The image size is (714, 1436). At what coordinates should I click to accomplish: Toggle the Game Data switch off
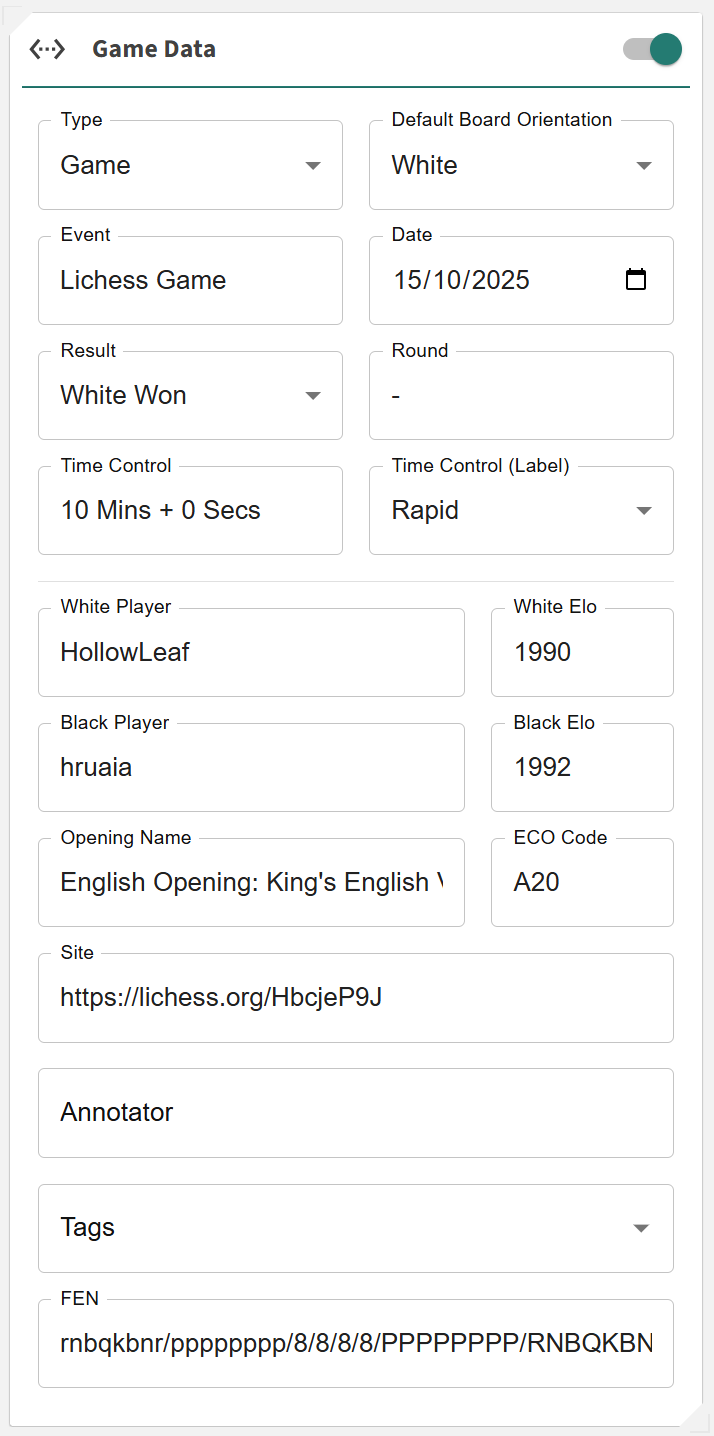tap(653, 49)
